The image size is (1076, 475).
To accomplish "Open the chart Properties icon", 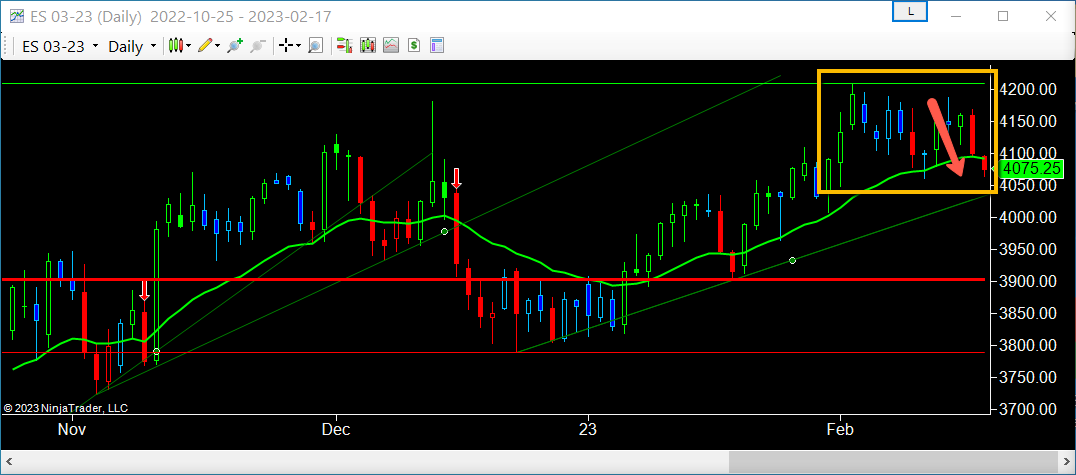I will pos(437,46).
